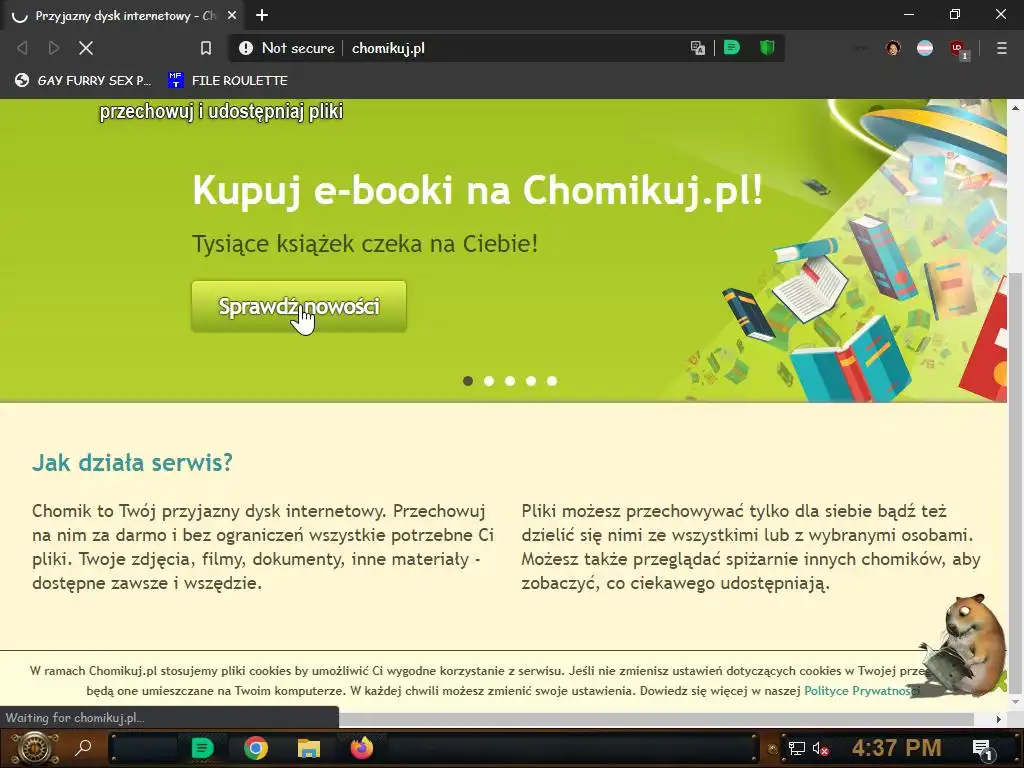Open the striped flag extension icon
1024x768 pixels.
point(925,48)
